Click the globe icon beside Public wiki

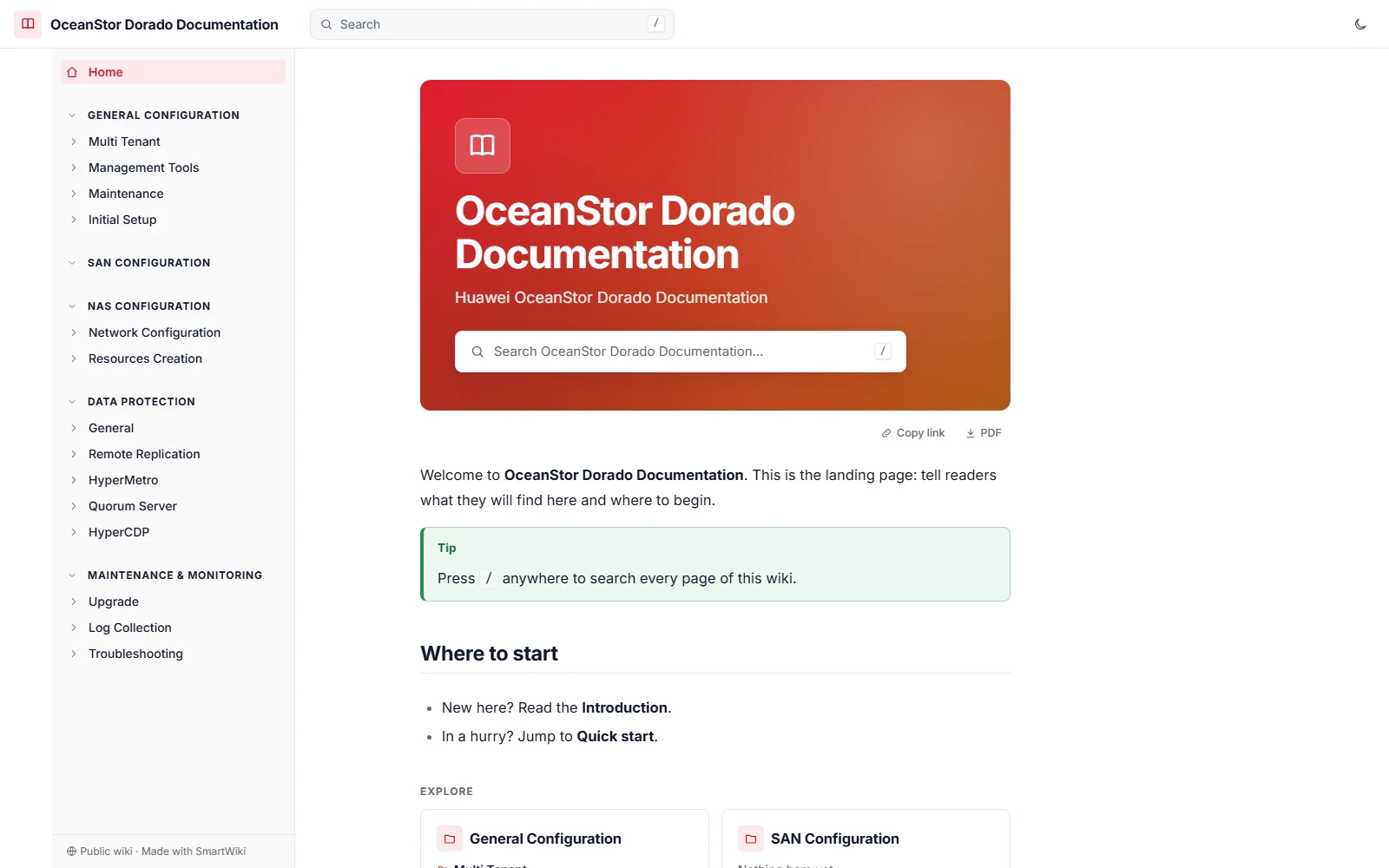[x=71, y=852]
